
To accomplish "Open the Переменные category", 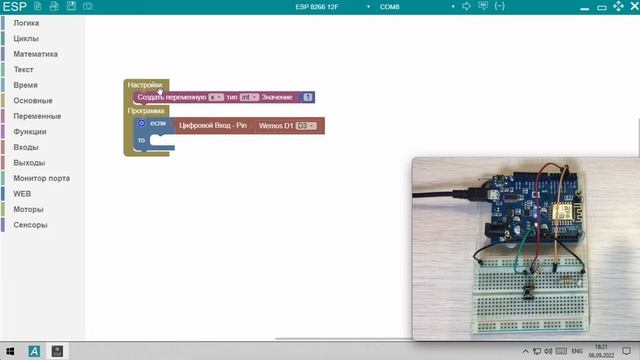I will 37,116.
